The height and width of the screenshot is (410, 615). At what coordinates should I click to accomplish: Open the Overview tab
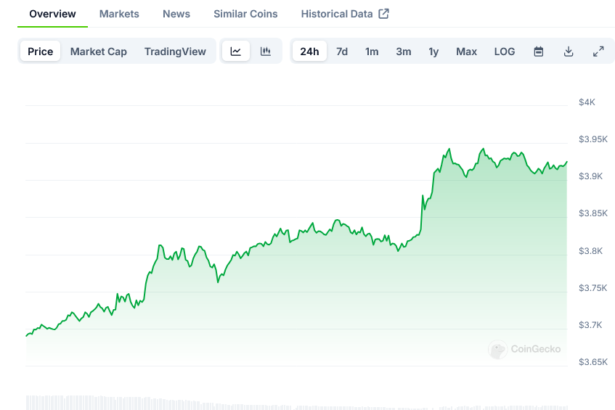tap(52, 14)
